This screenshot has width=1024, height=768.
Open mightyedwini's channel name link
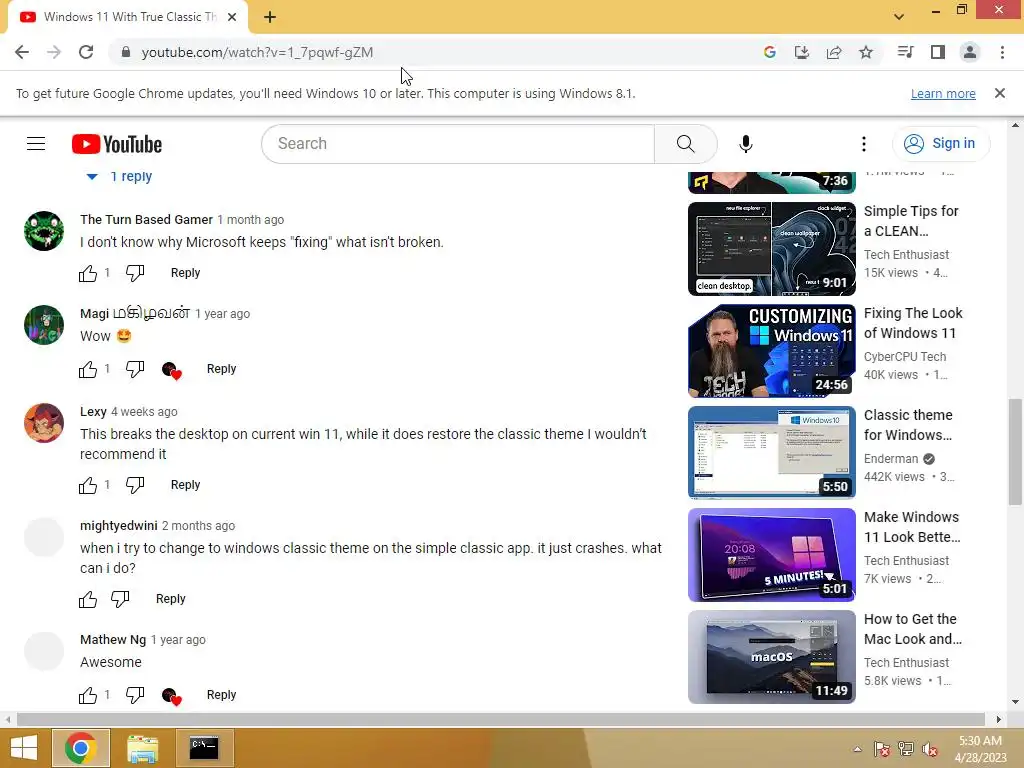coord(119,526)
